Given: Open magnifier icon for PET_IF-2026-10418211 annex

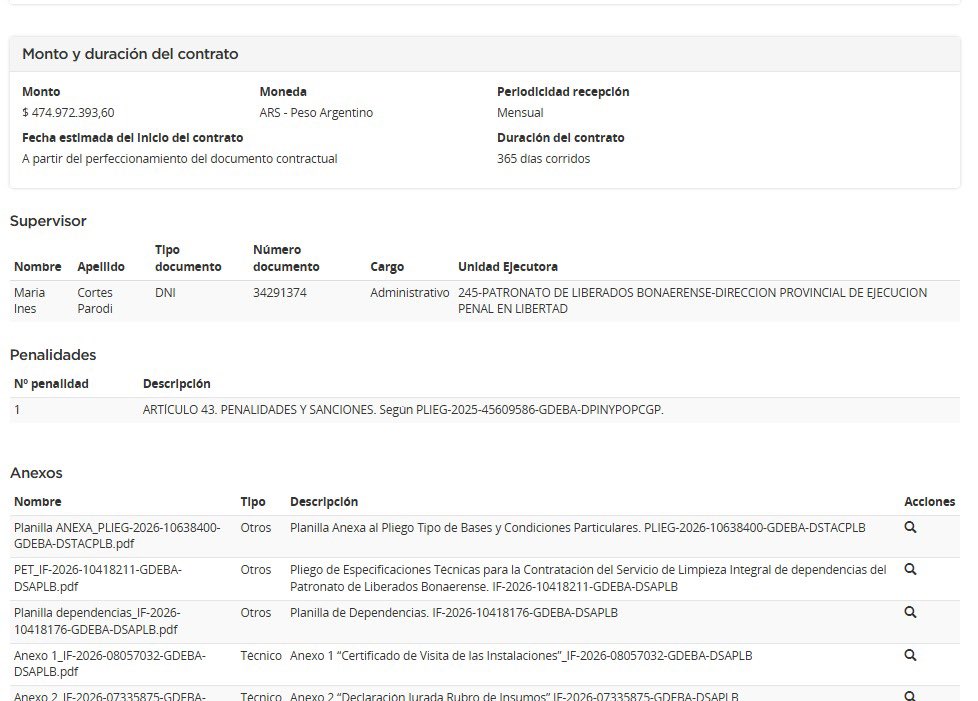Looking at the screenshot, I should pyautogui.click(x=910, y=569).
